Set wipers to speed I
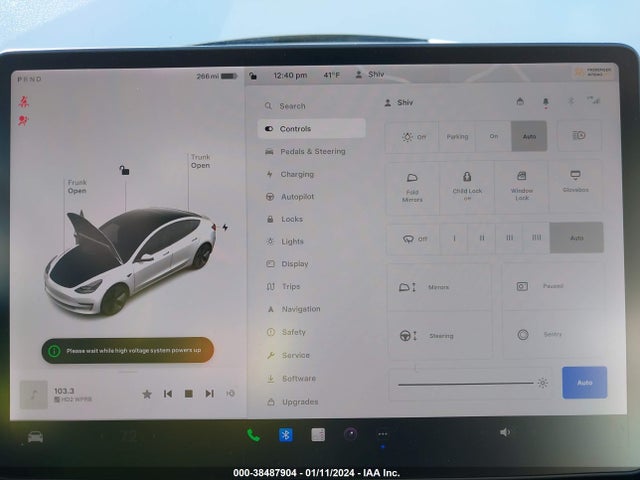Screen dimensions: 640x480 (x=454, y=238)
